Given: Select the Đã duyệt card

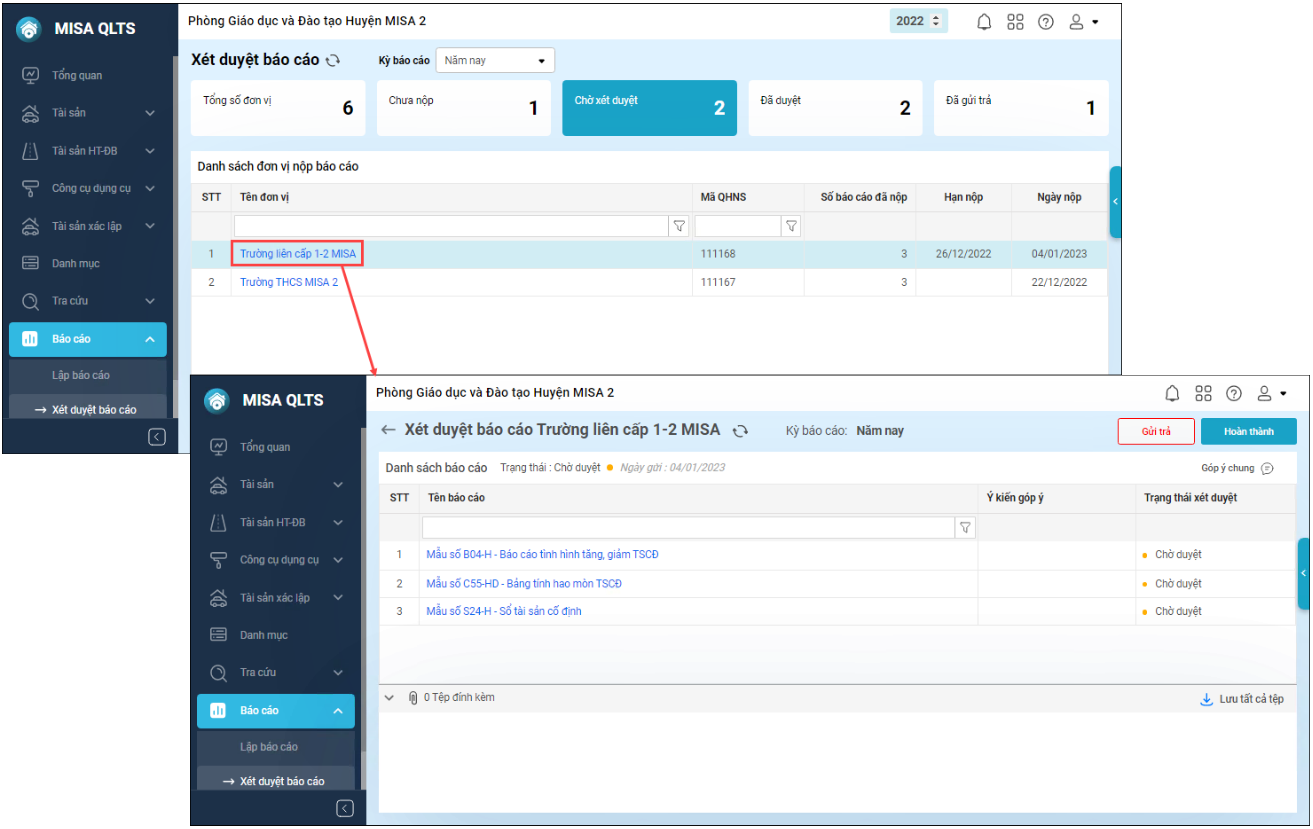Looking at the screenshot, I should (x=835, y=108).
